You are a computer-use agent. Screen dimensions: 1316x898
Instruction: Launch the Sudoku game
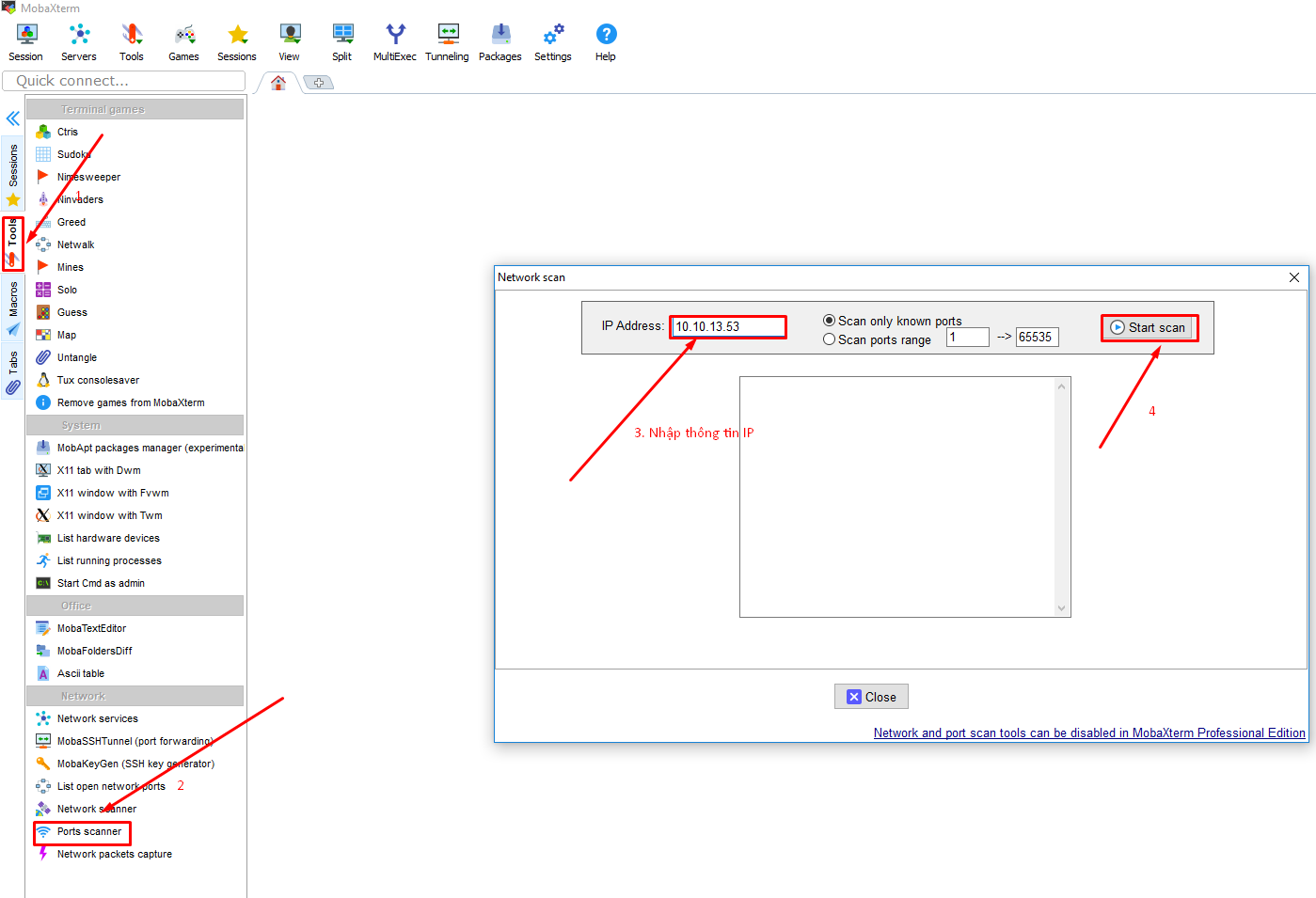point(73,154)
